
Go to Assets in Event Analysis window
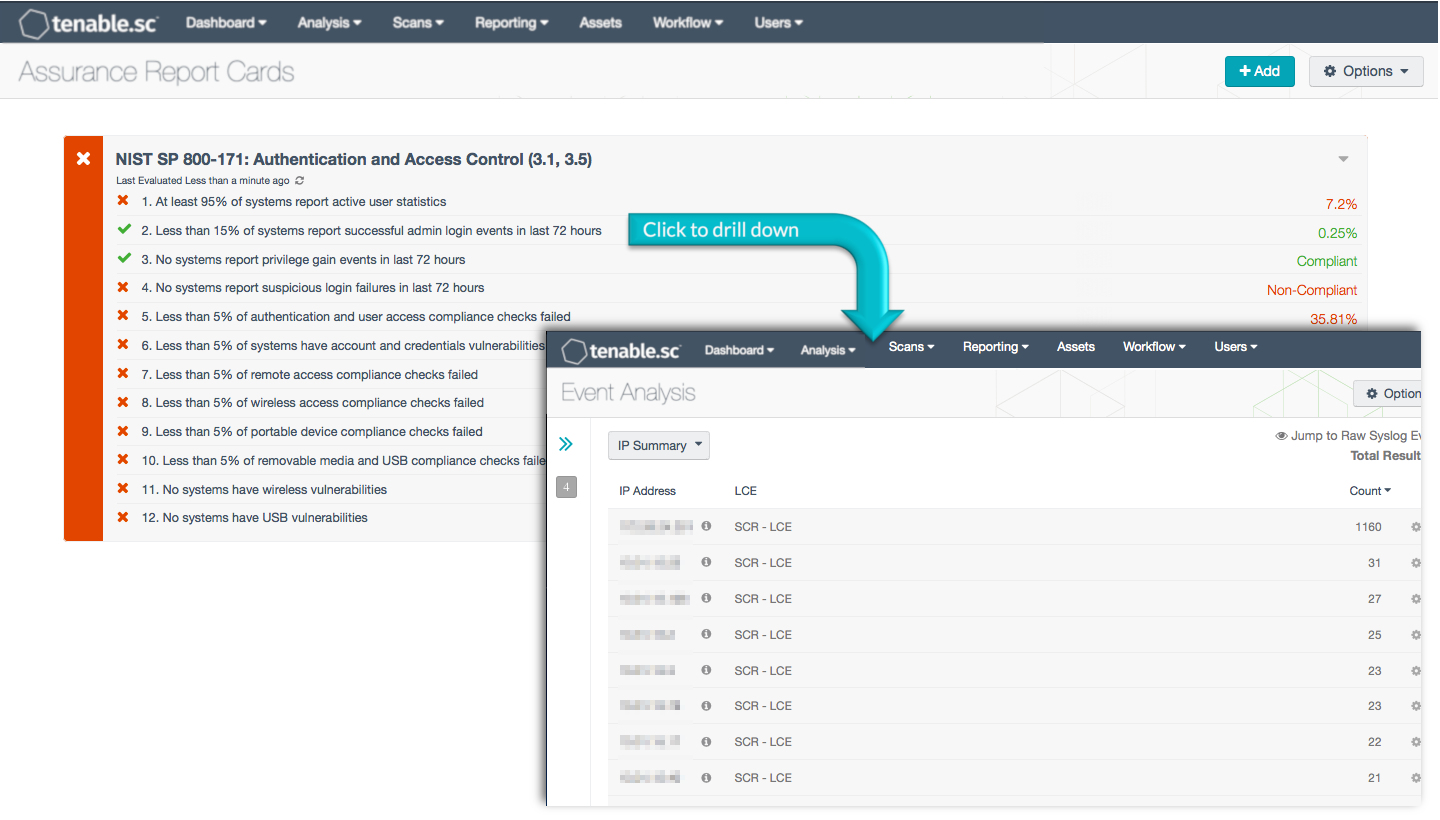(x=1076, y=347)
